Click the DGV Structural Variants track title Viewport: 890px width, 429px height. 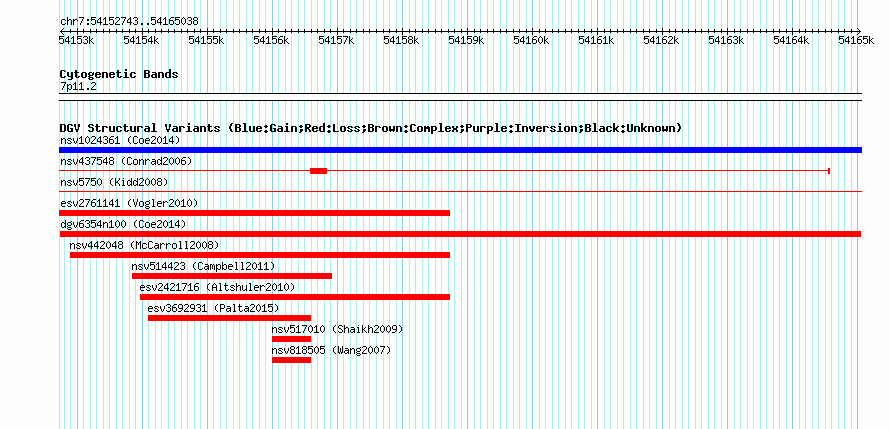point(371,128)
